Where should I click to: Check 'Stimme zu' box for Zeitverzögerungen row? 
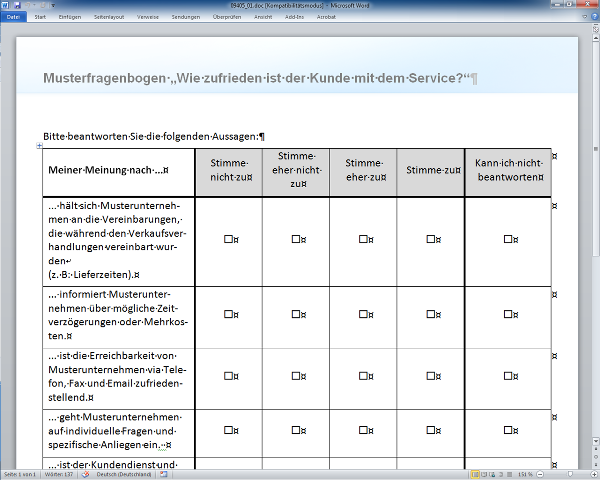431,314
